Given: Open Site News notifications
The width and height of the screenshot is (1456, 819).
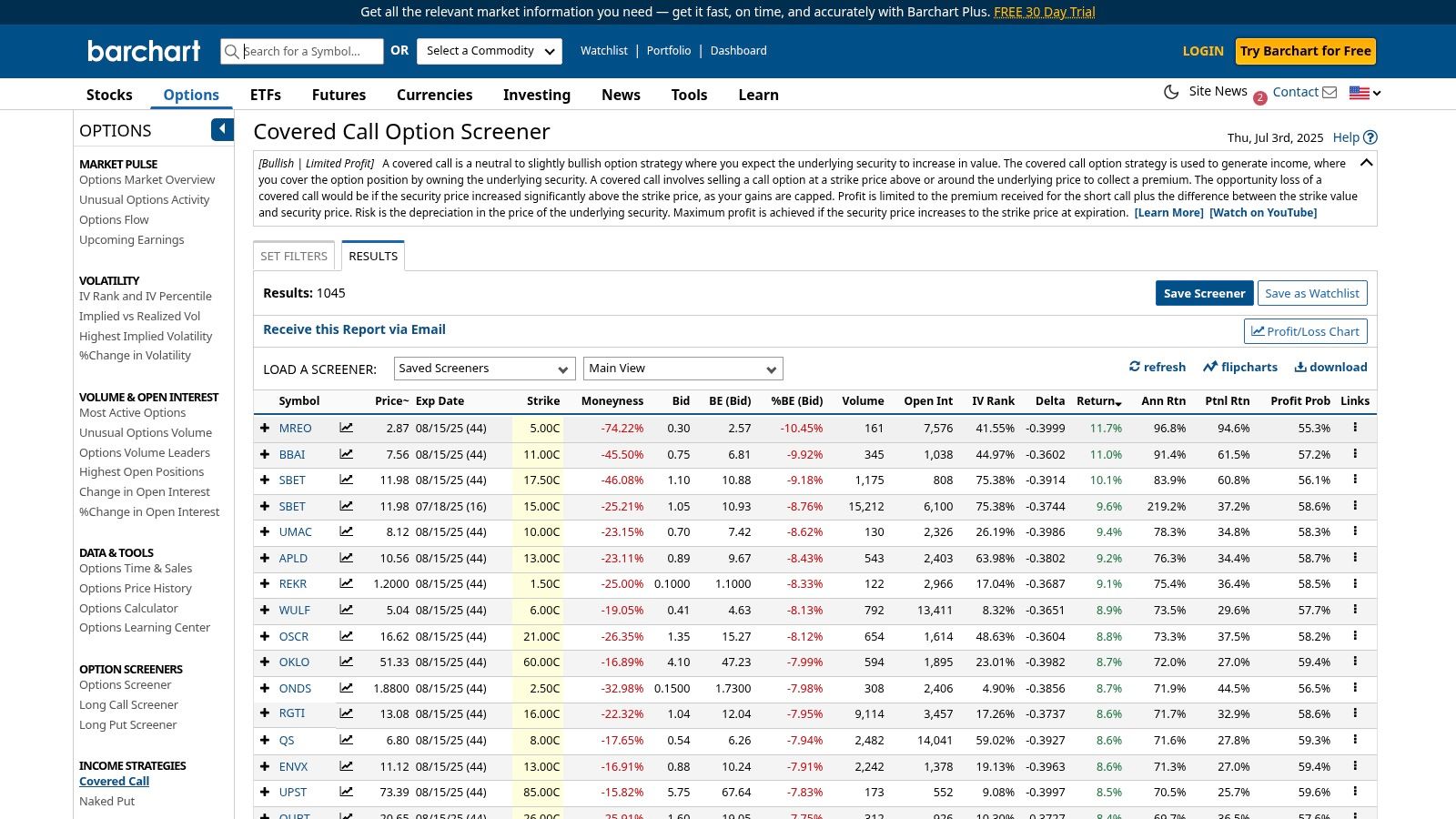Looking at the screenshot, I should click(1218, 91).
